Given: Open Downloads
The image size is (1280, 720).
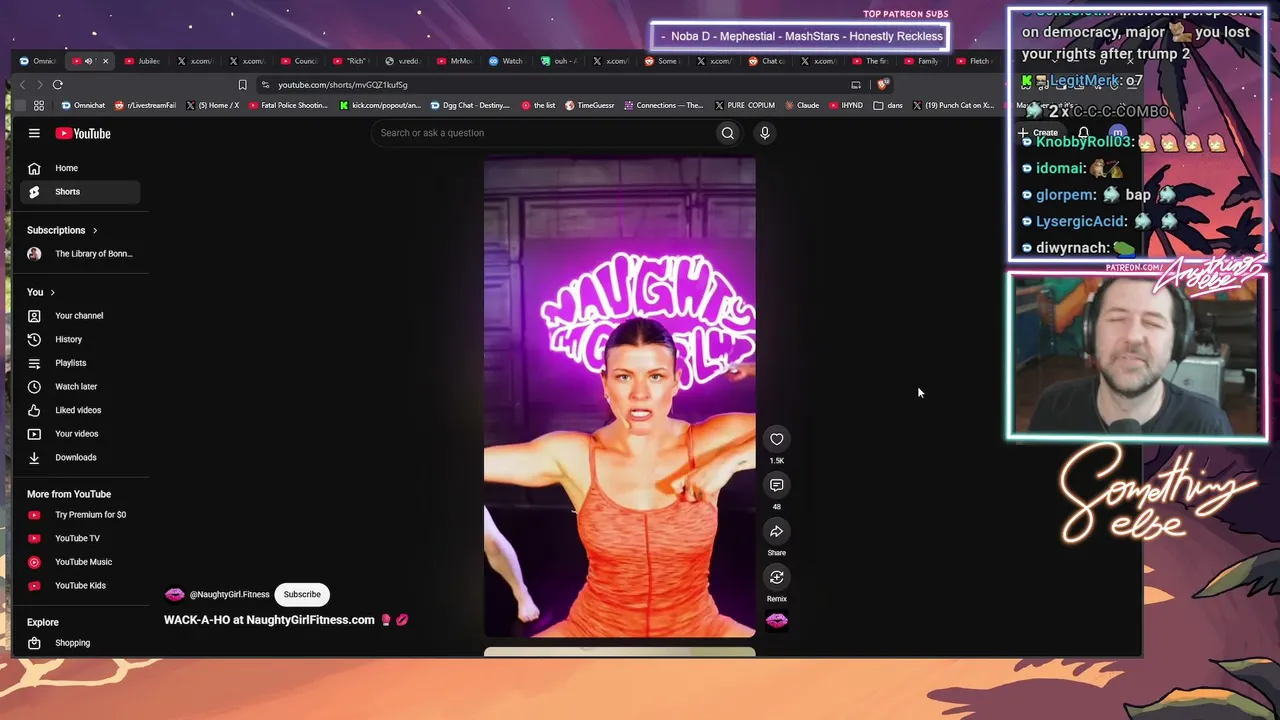Looking at the screenshot, I should [x=80, y=458].
